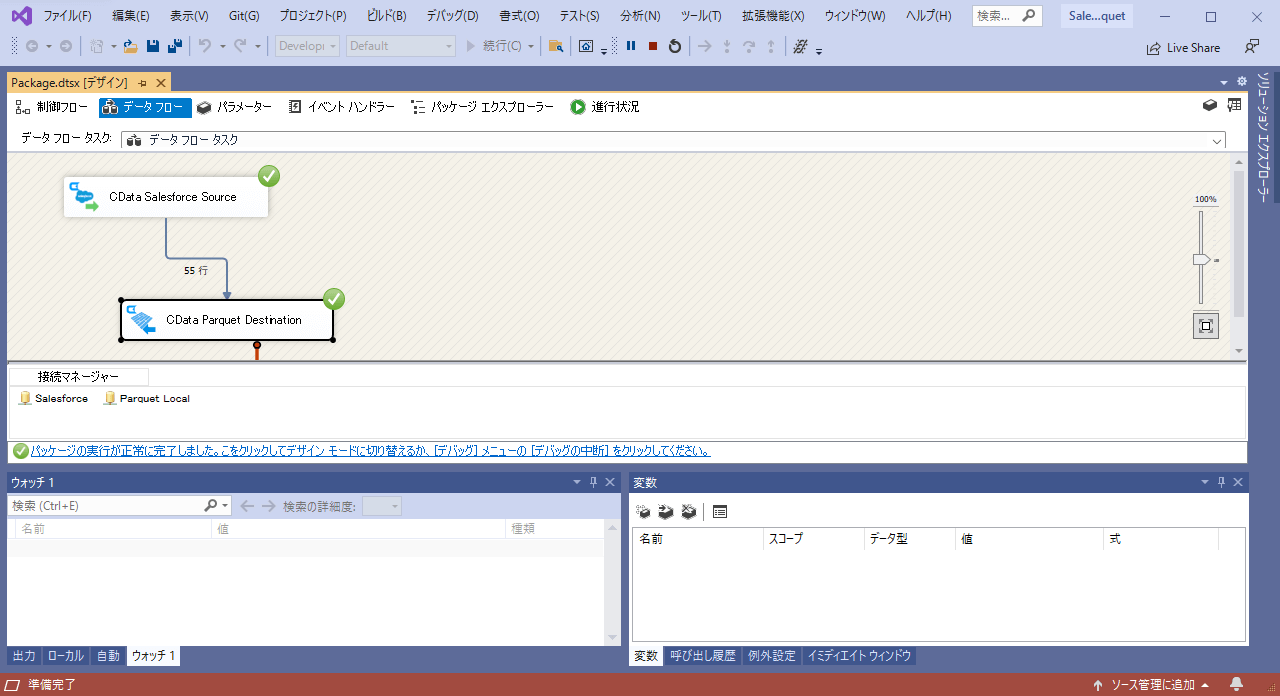
Task: Switch to the パッケージ エクスプローラー tab
Action: 482,107
